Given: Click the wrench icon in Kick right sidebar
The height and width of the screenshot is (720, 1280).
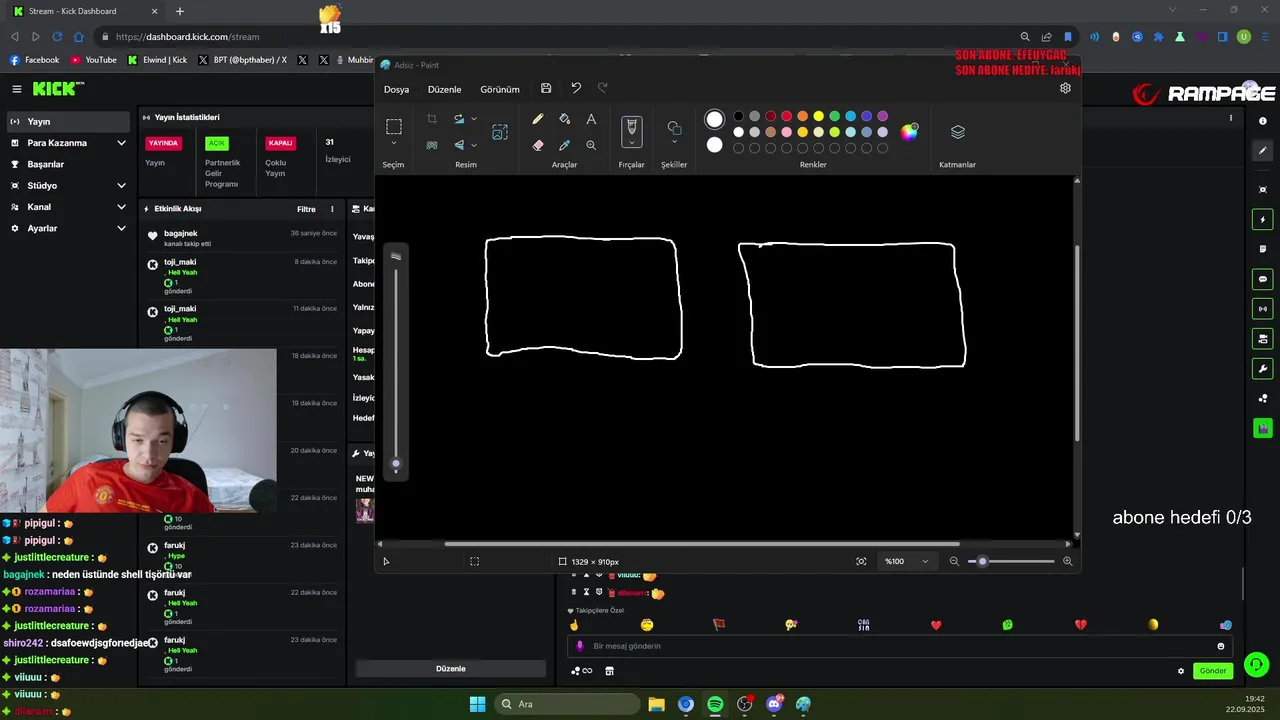Looking at the screenshot, I should 1263,368.
